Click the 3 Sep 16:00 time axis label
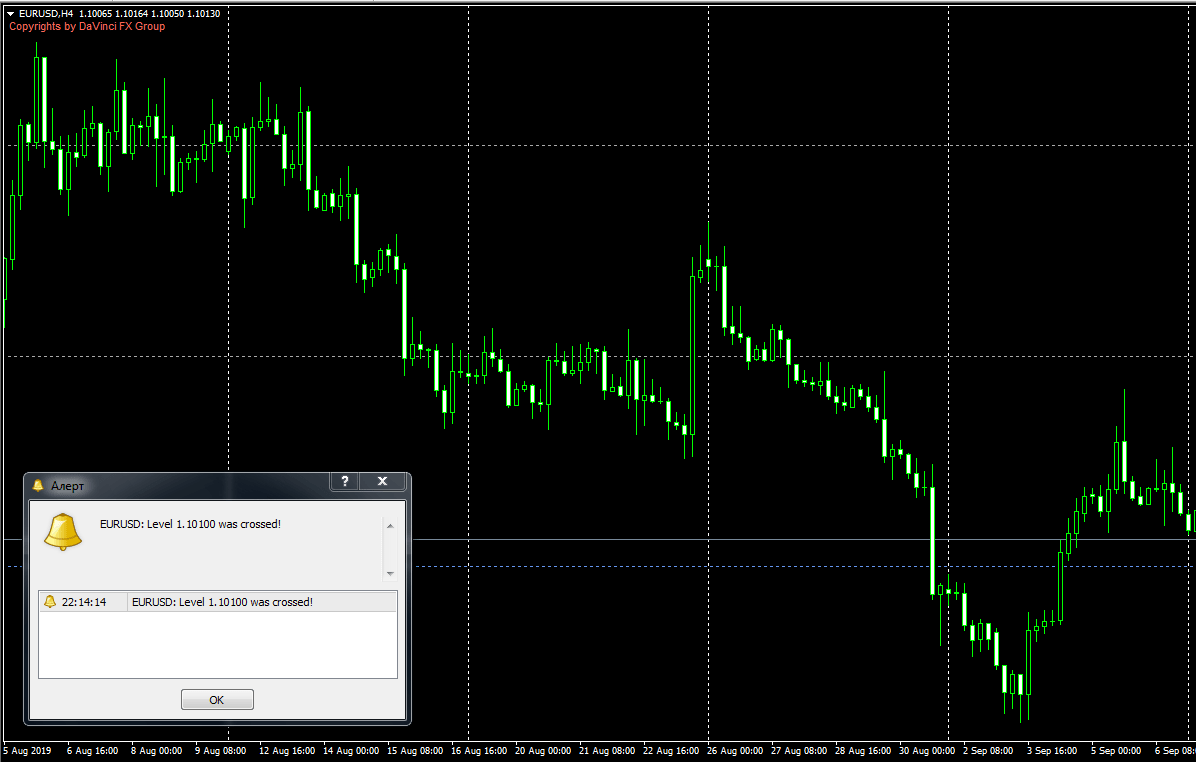Image resolution: width=1196 pixels, height=762 pixels. click(x=1052, y=751)
